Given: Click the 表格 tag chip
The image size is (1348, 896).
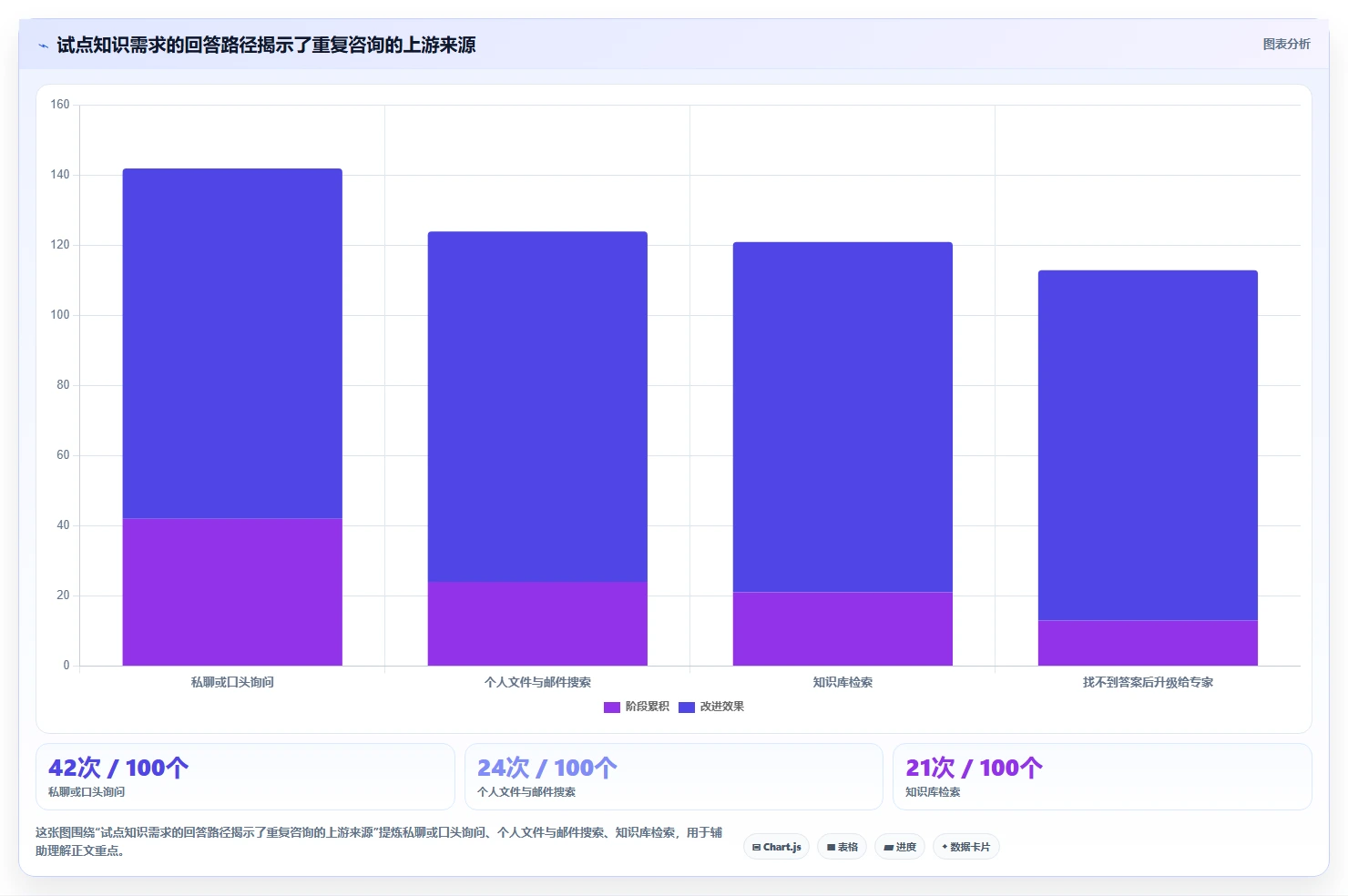Looking at the screenshot, I should click(842, 847).
